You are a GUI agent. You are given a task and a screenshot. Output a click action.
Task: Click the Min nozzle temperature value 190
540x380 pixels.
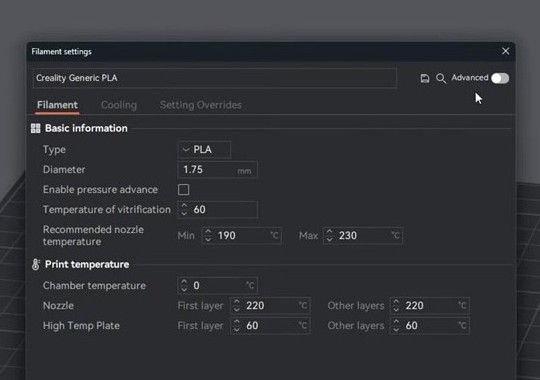point(227,236)
